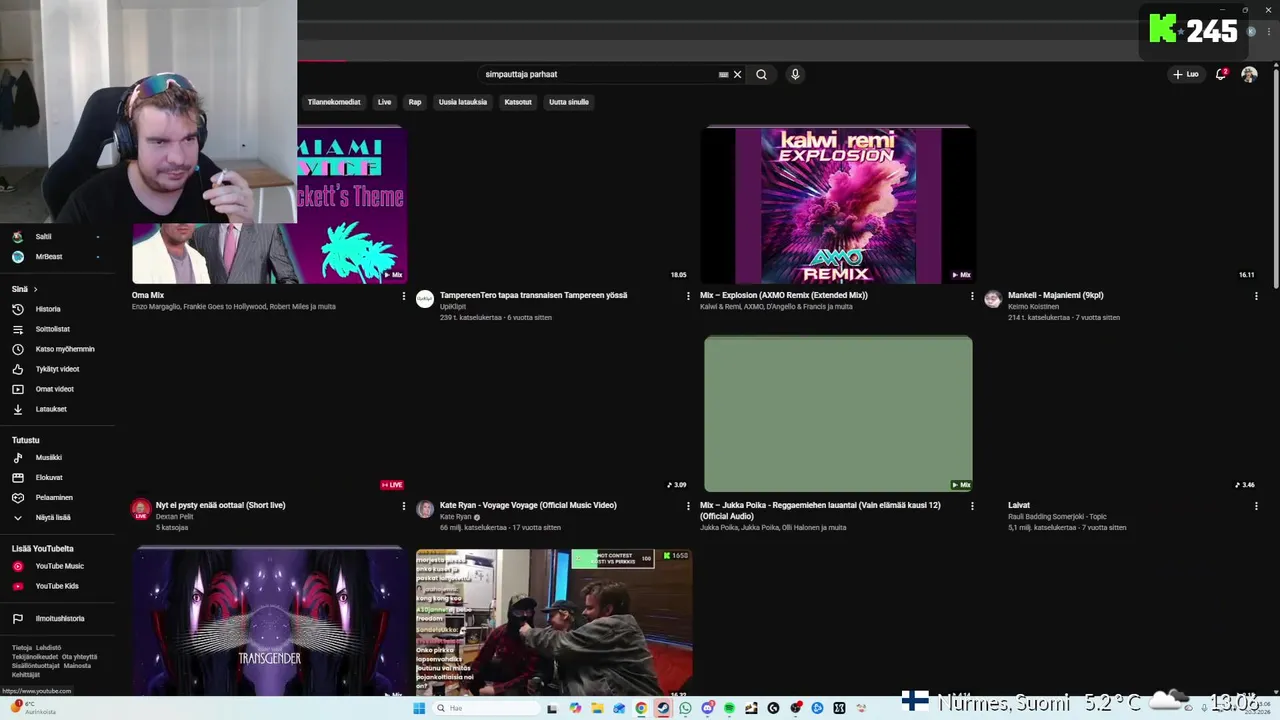Open TampereenTero tapaa transnaisen video title
Screen dimensions: 1280x720
534,295
